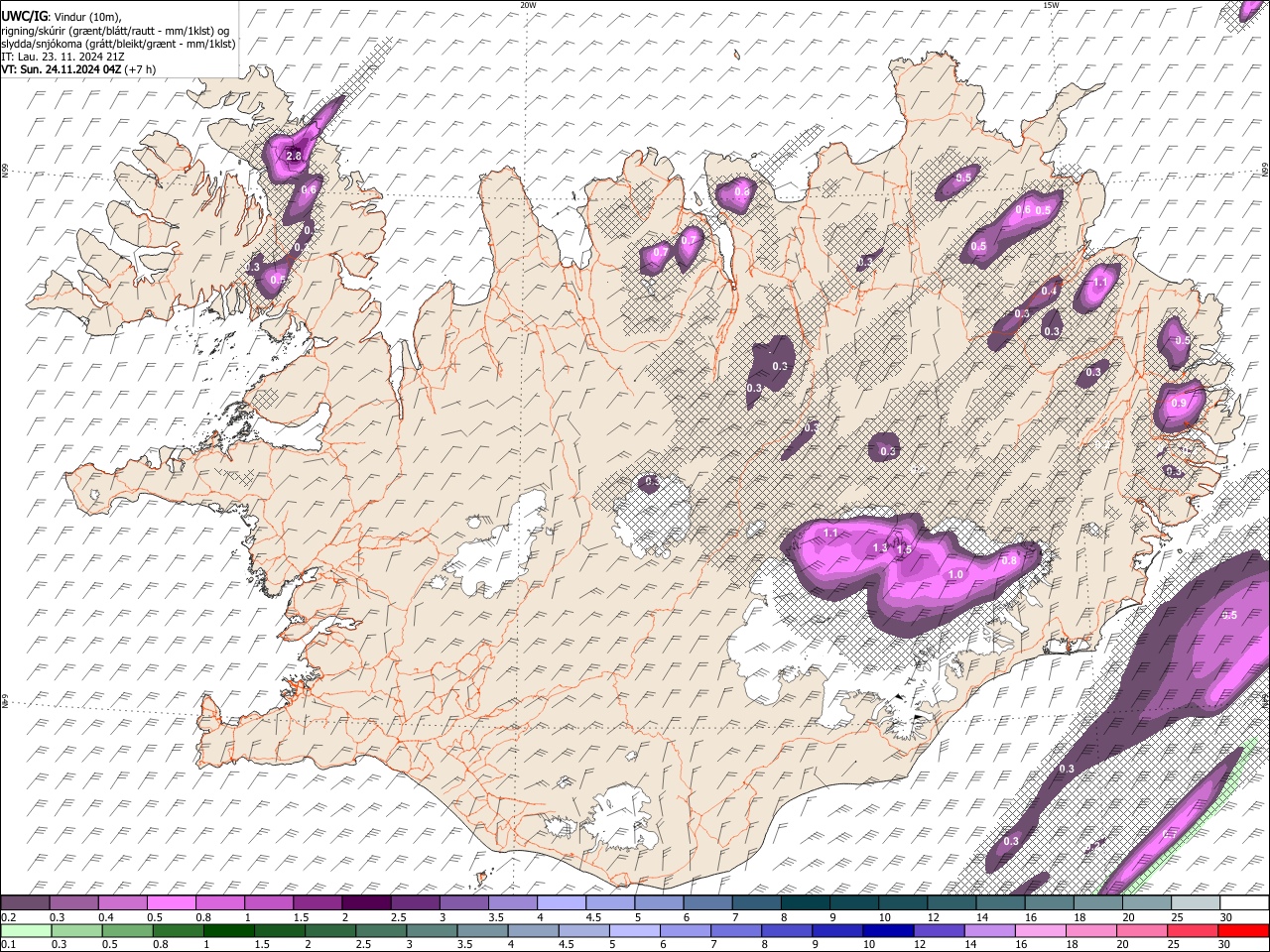Click the 'VT: Sun. 24.11.2024 04Z' valid time
Image resolution: width=1270 pixels, height=952 pixels.
62,69
